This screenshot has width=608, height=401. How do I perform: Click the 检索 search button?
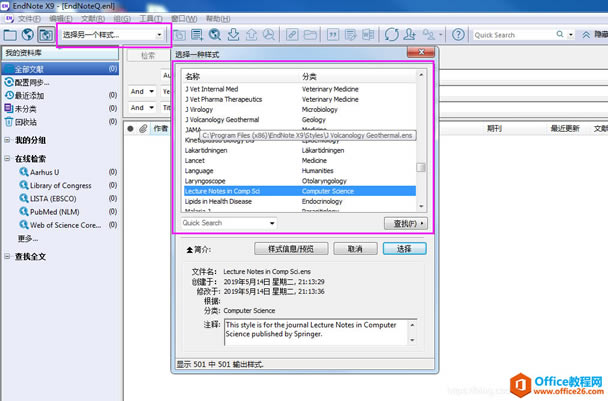148,56
